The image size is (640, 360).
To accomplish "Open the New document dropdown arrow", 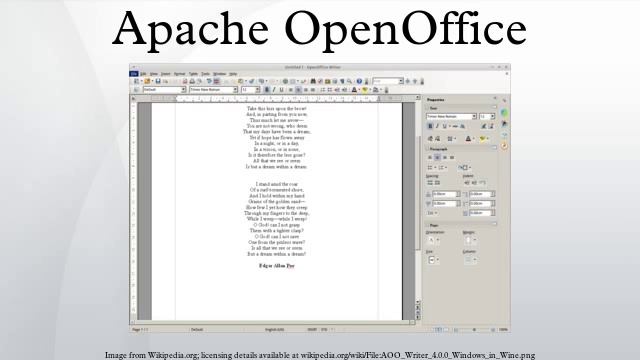I will coord(142,81).
